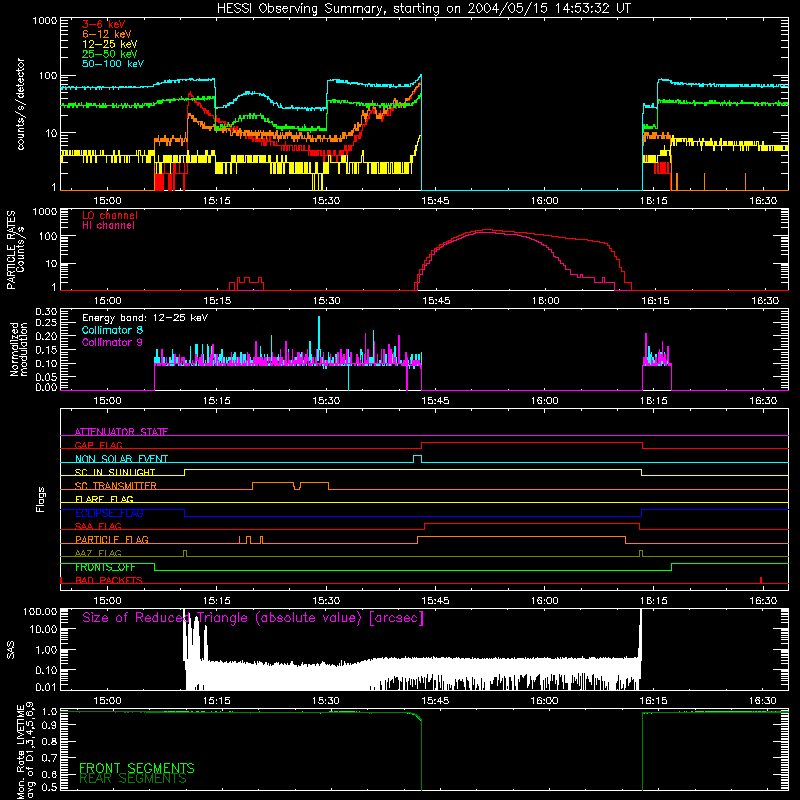
Task: Select the "Collimator 8" legend label
Action: (x=112, y=330)
